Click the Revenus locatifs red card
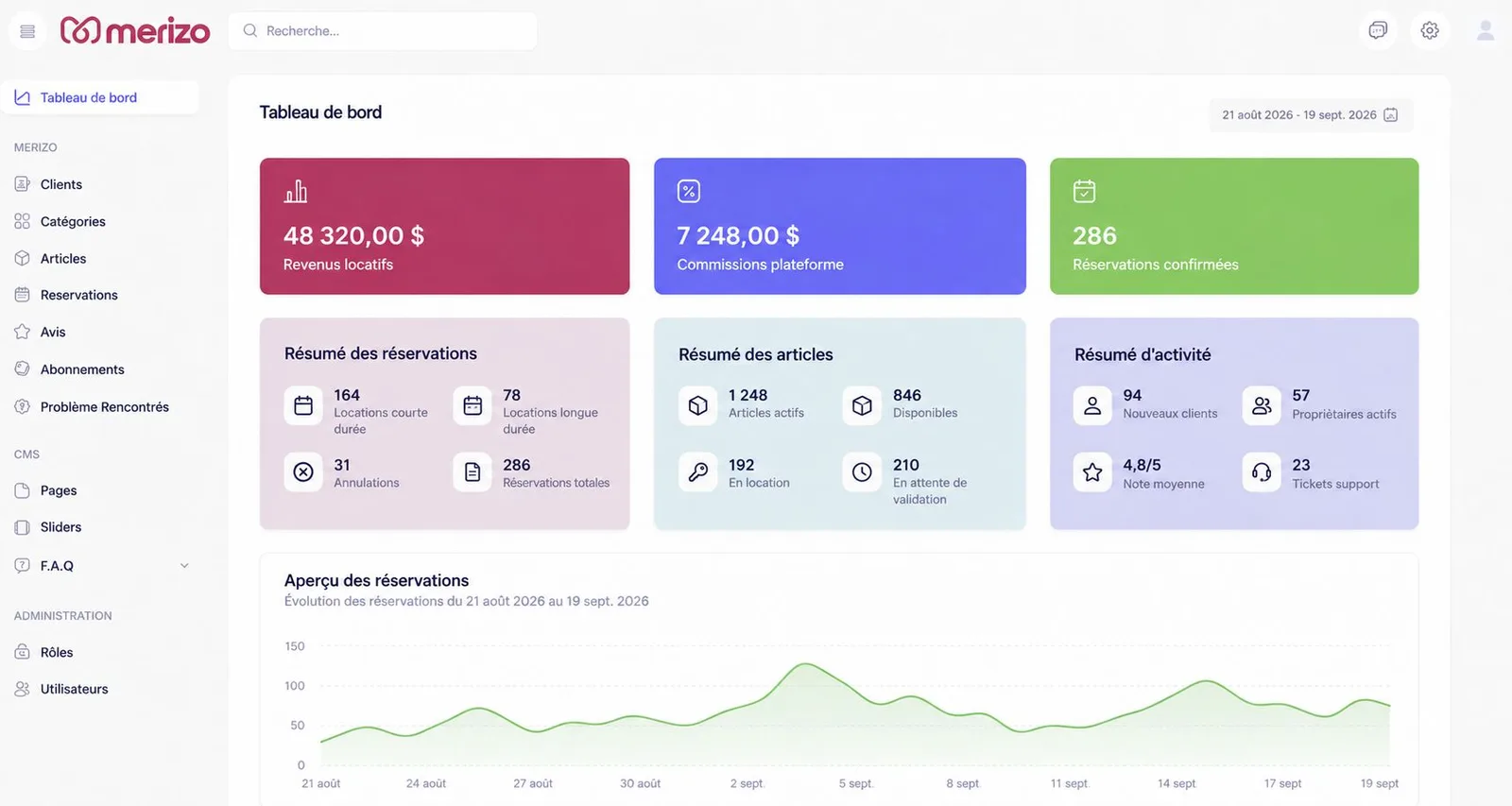The width and height of the screenshot is (1512, 806). (444, 226)
